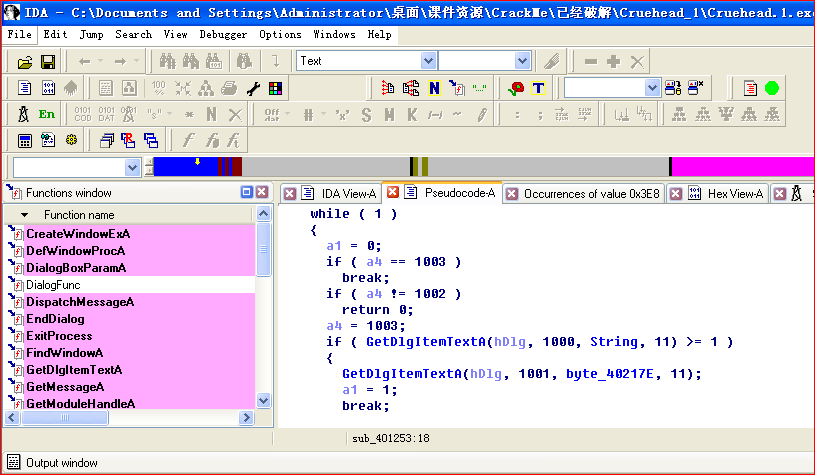Maximize the Functions window panel

point(247,192)
